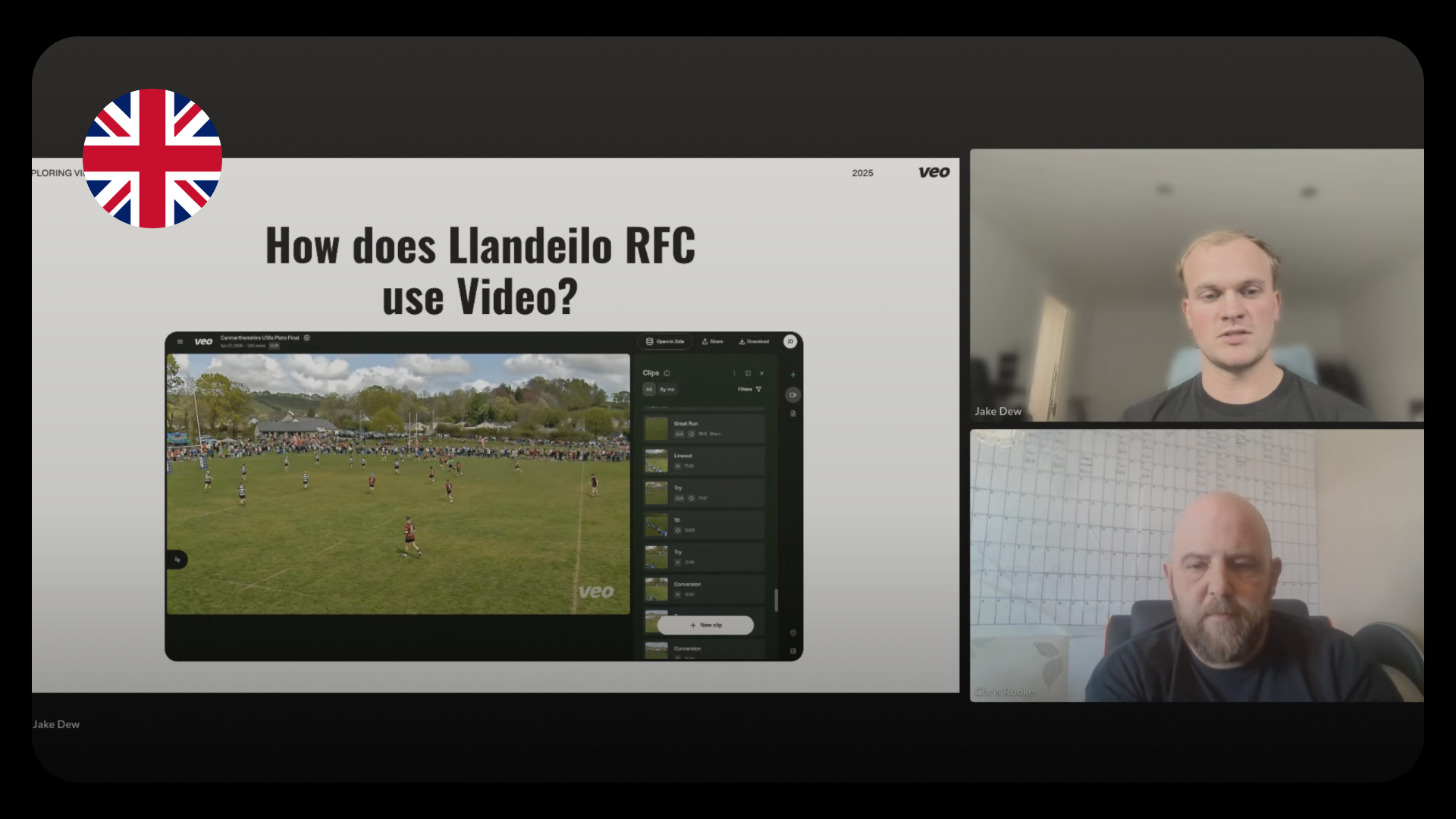Click the match settings gear icon
Viewport: 1456px width, 819px height.
tap(307, 338)
